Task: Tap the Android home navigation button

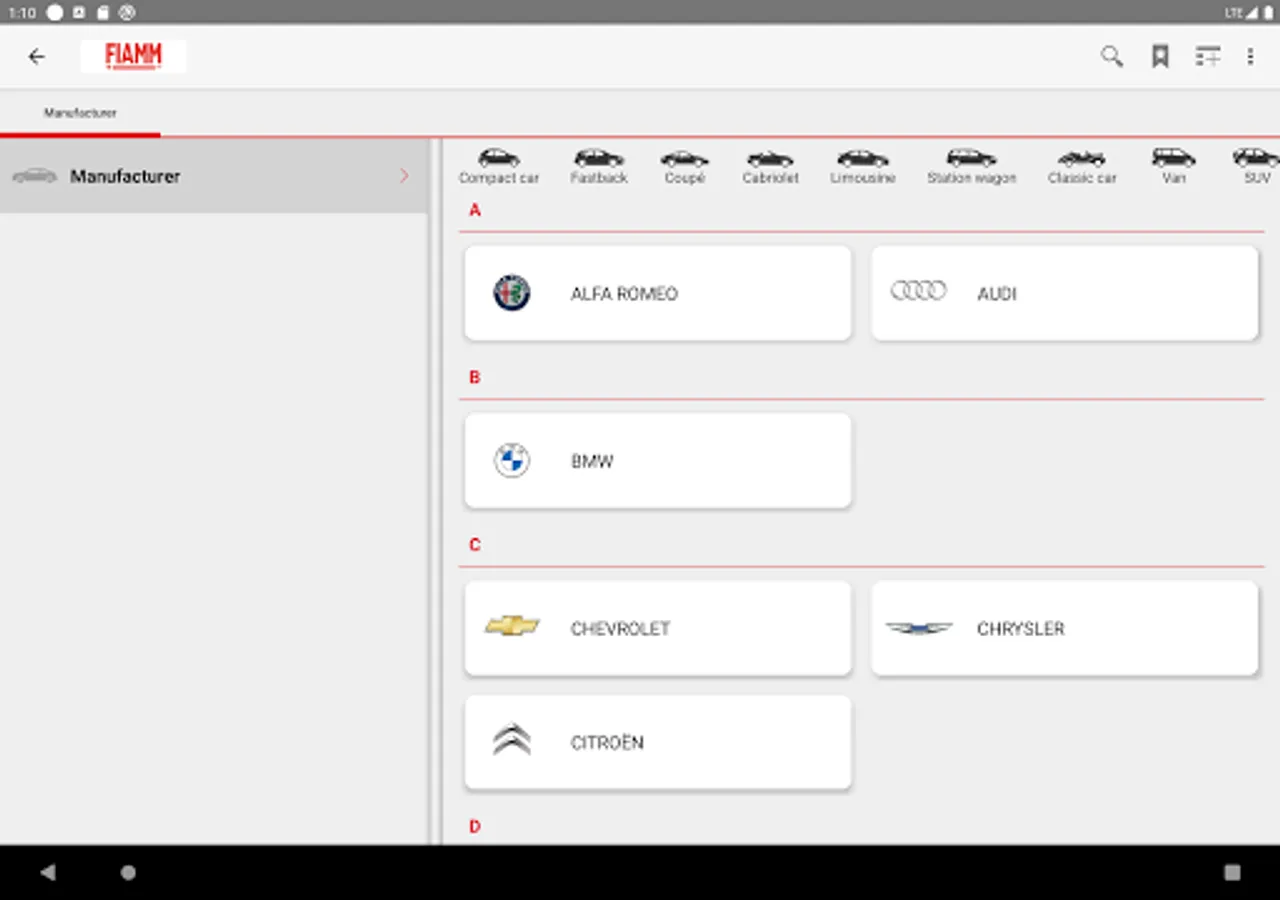Action: click(x=128, y=872)
